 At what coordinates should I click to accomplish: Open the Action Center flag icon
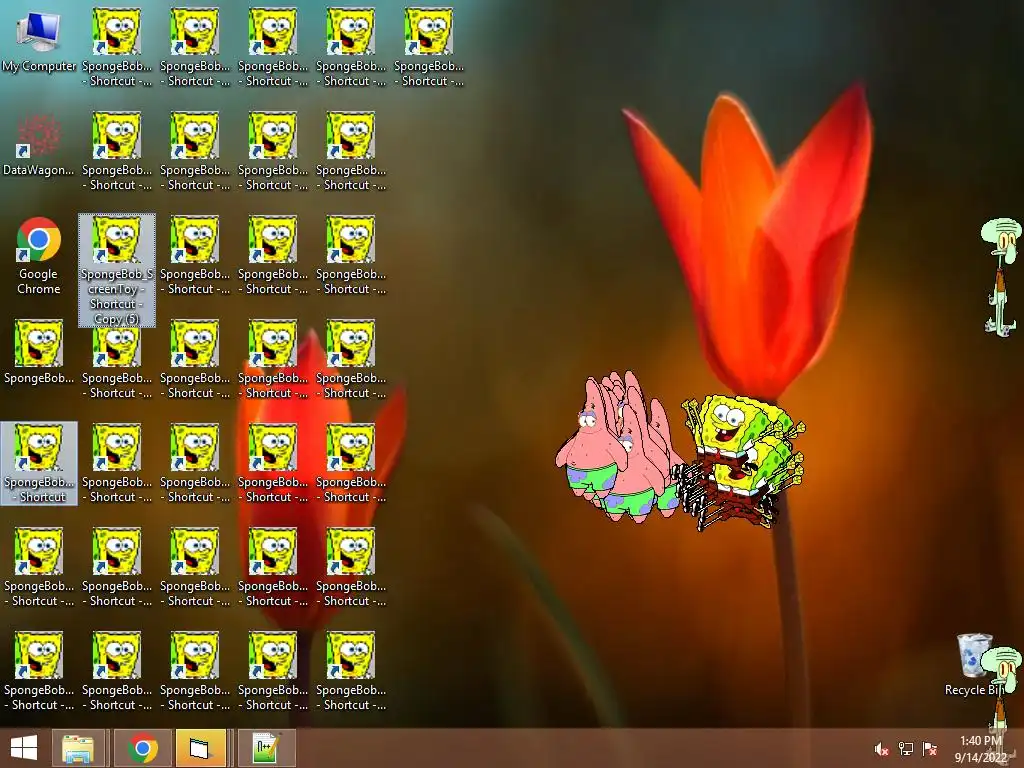(x=929, y=749)
